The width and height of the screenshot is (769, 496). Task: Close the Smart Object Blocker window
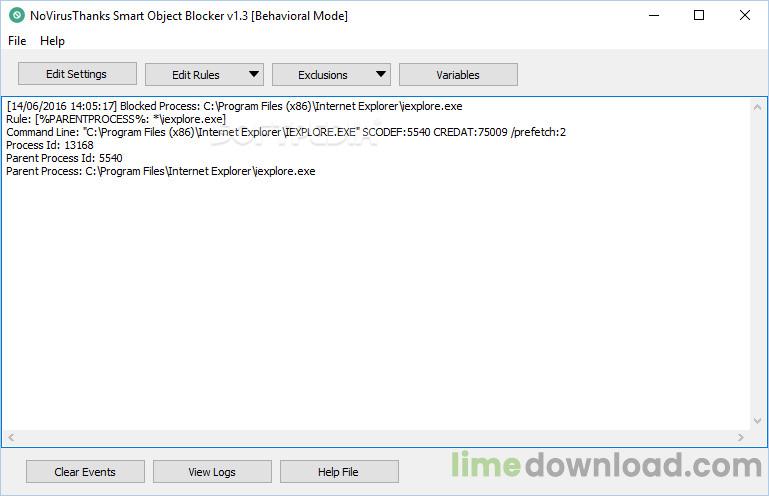click(744, 15)
